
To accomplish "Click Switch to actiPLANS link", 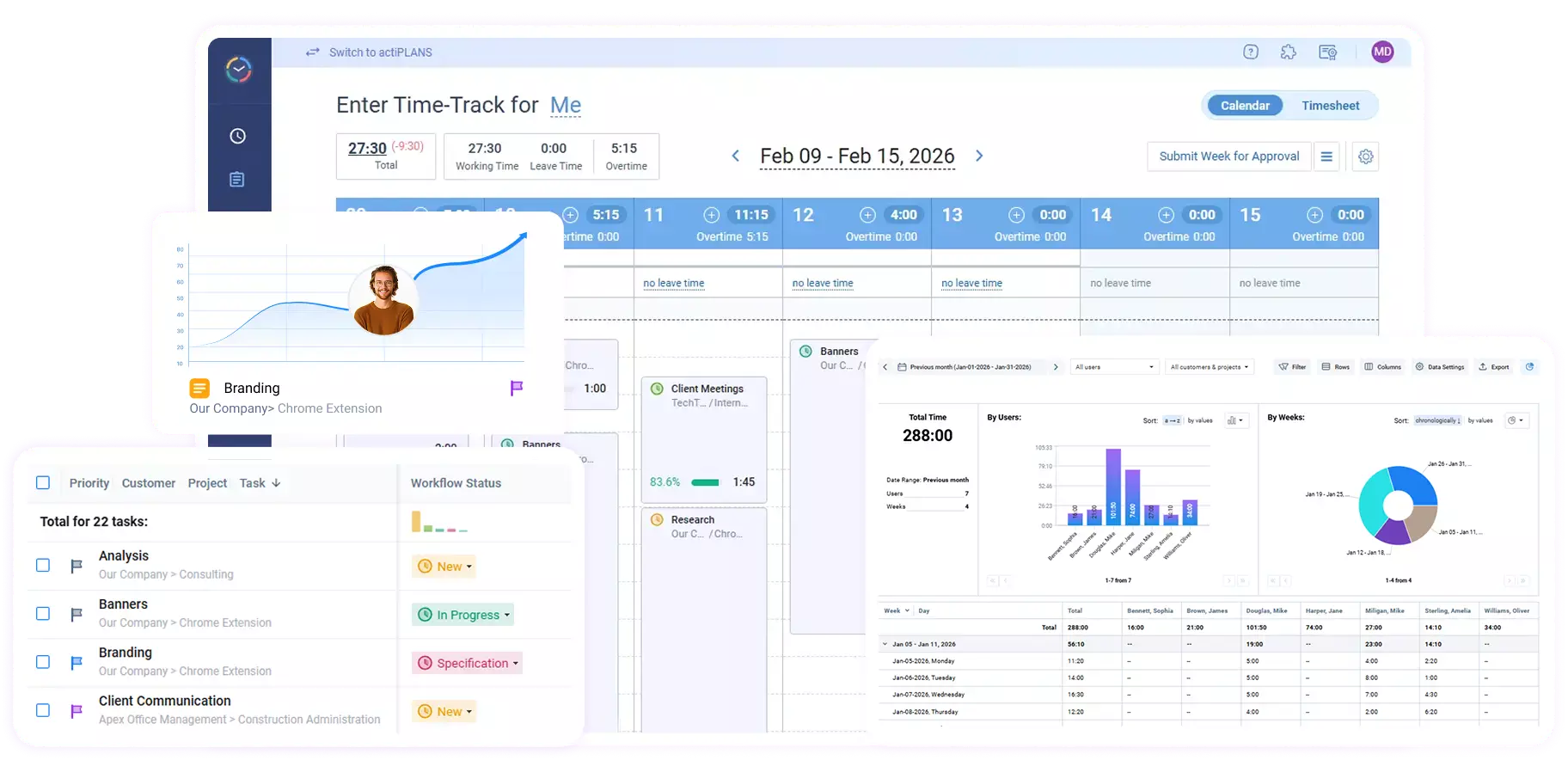I will [x=381, y=52].
